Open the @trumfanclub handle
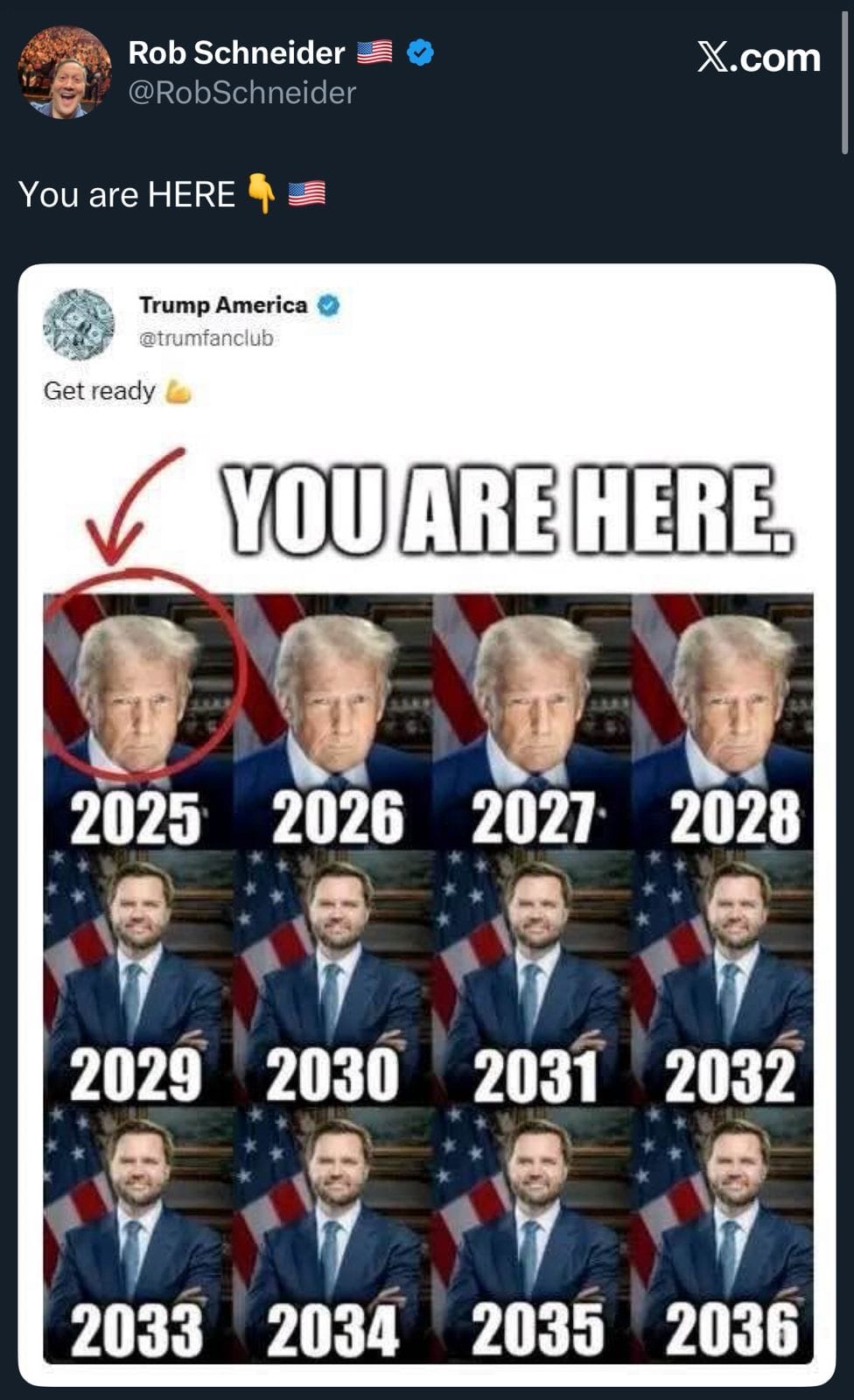 (x=206, y=338)
